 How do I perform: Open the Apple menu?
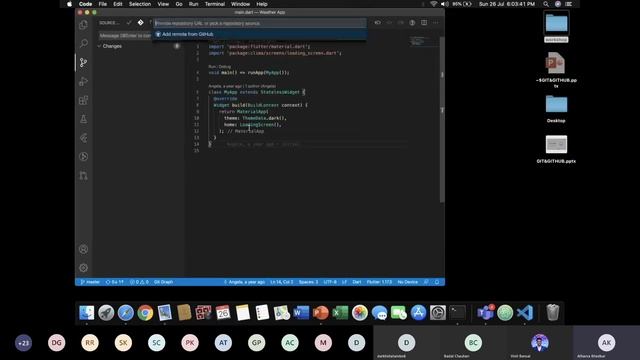point(69,4)
